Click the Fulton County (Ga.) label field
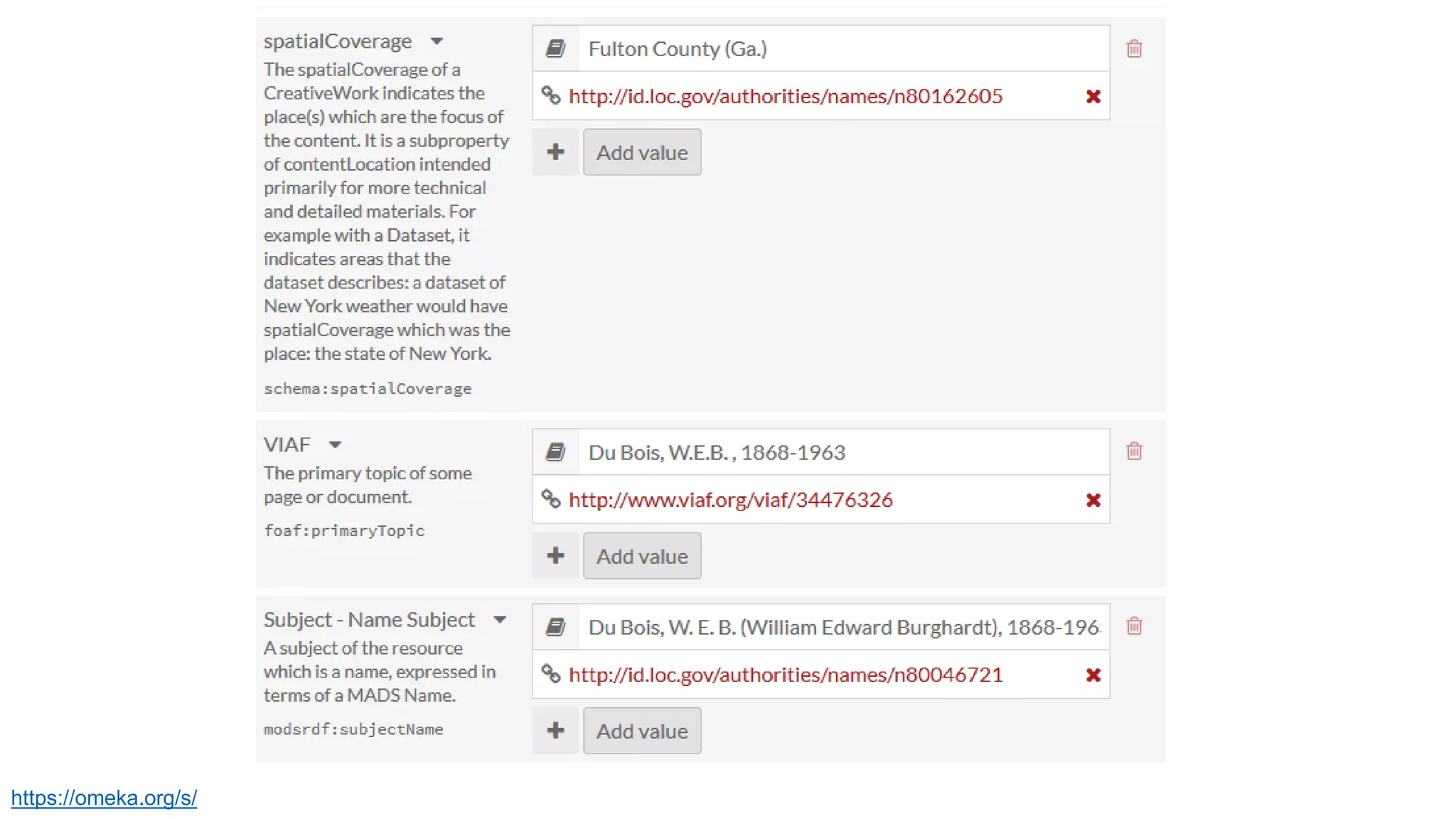 (x=842, y=49)
